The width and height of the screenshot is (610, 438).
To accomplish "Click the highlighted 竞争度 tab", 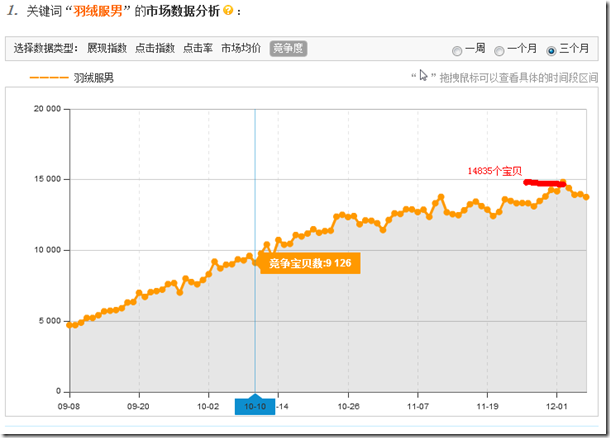I will coord(288,48).
